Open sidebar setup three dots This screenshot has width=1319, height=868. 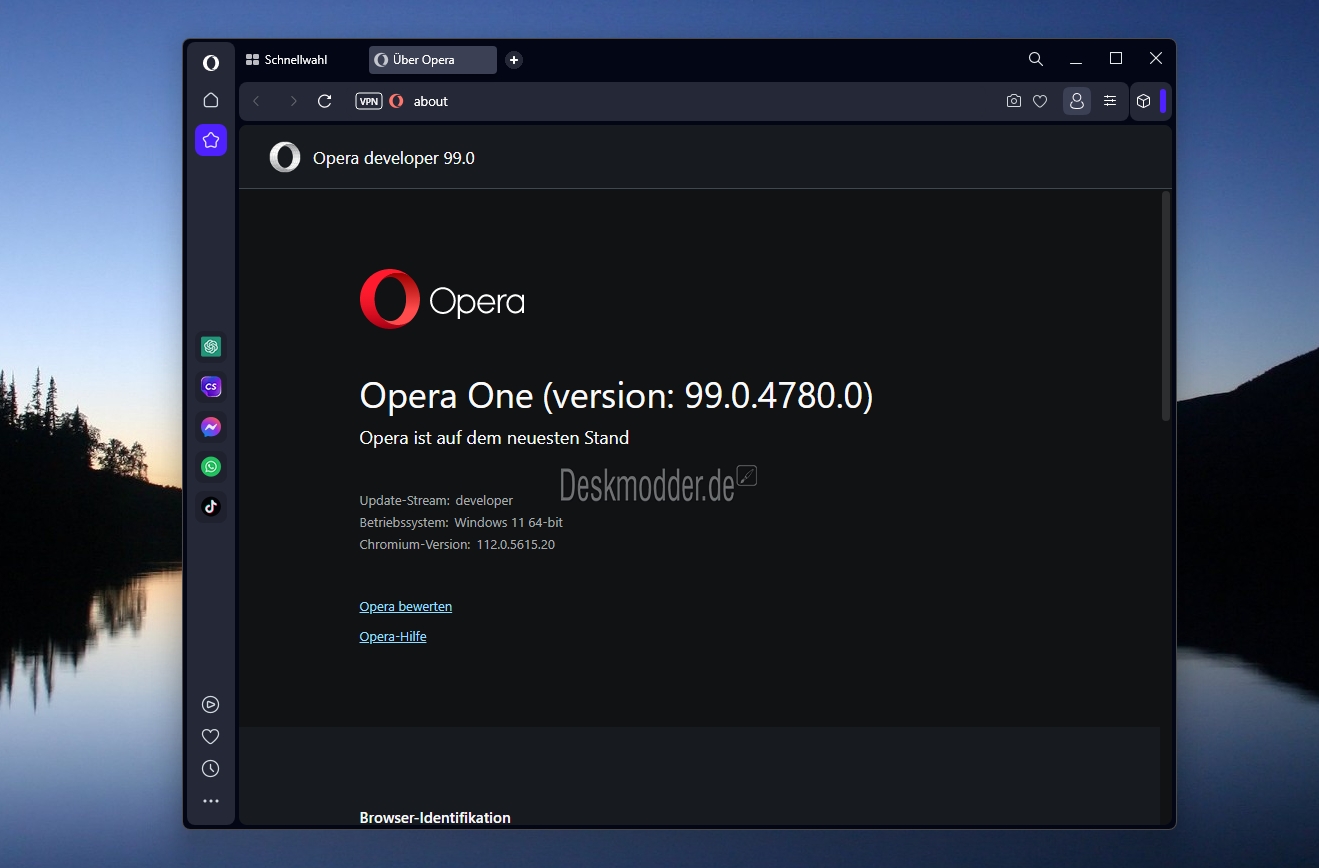[x=211, y=801]
